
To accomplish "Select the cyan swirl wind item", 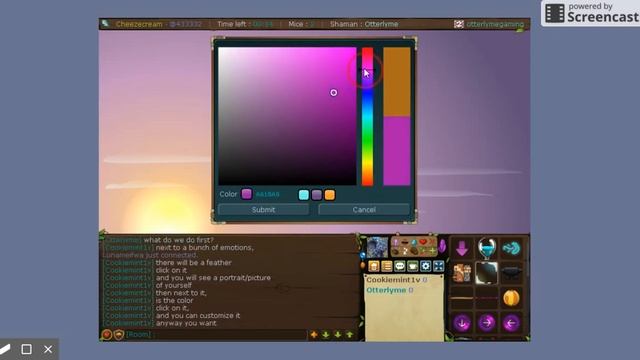I will pos(511,248).
